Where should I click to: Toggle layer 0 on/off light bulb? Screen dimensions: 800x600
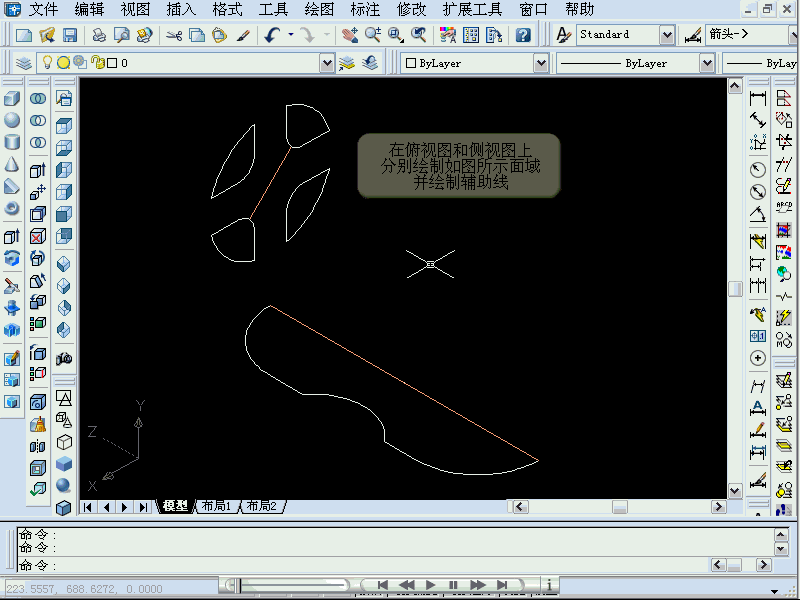(x=46, y=63)
